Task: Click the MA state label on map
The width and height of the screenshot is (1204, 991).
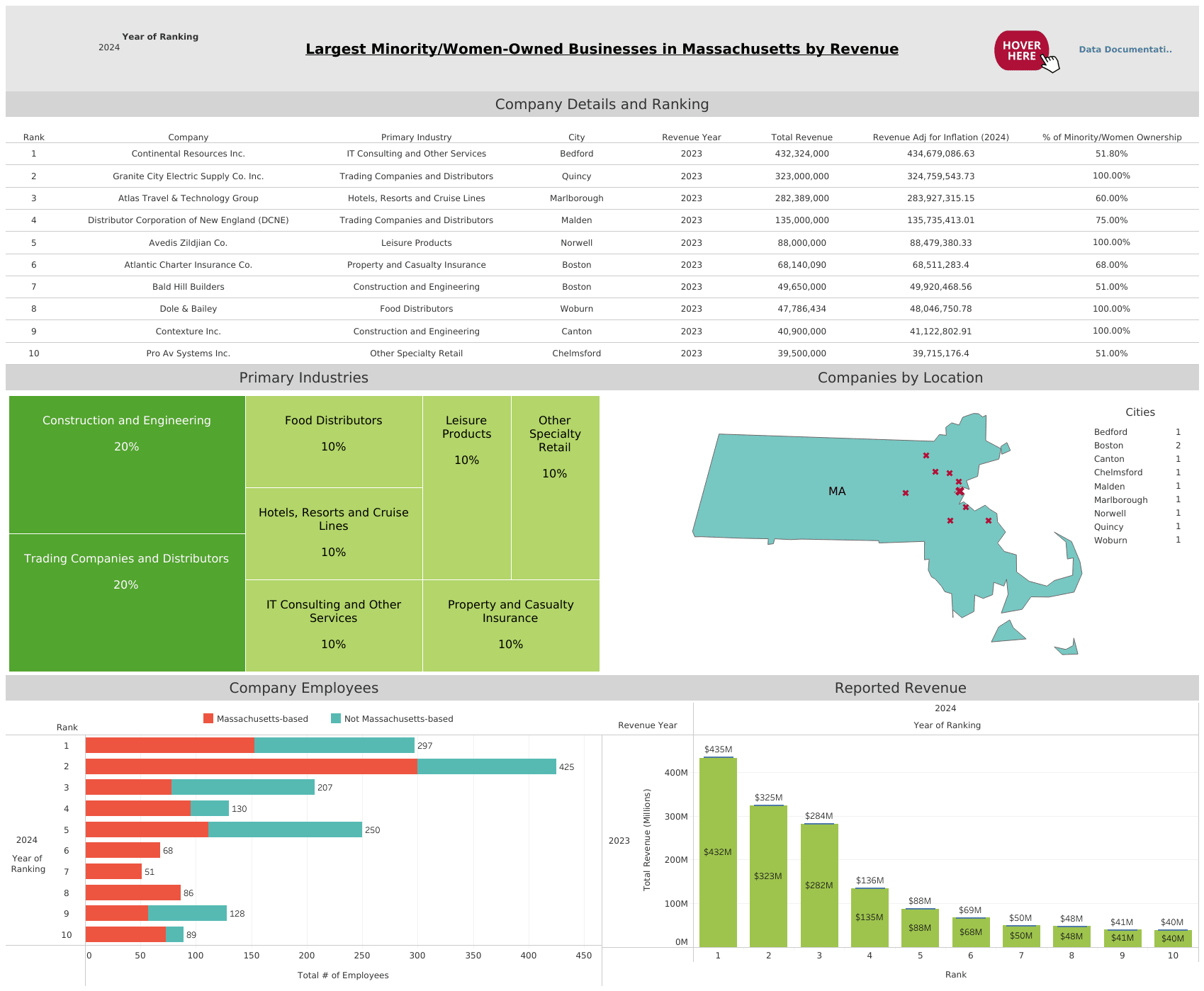Action: (837, 491)
